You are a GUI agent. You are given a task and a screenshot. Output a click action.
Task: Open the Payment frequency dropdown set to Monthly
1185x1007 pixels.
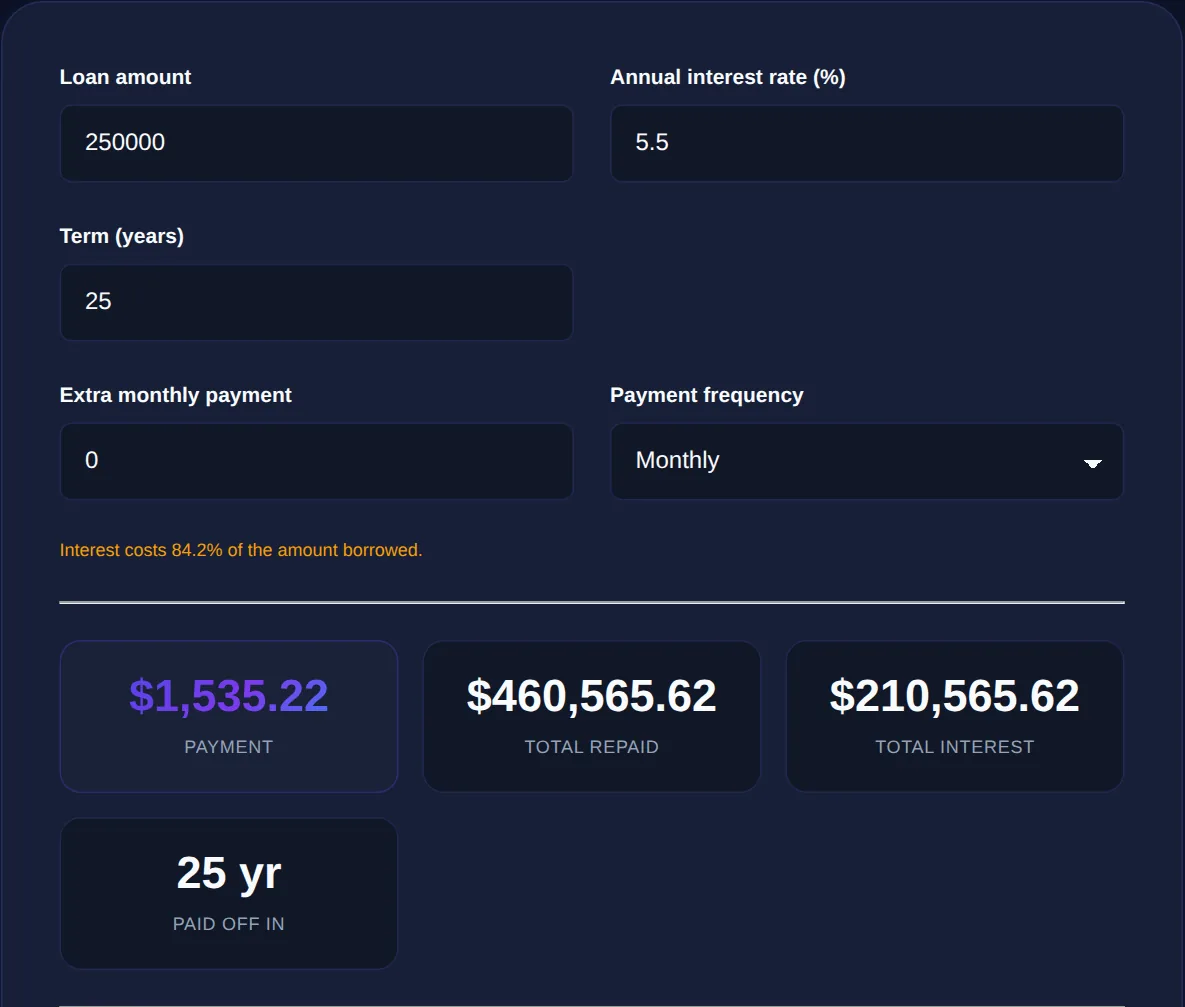click(867, 460)
